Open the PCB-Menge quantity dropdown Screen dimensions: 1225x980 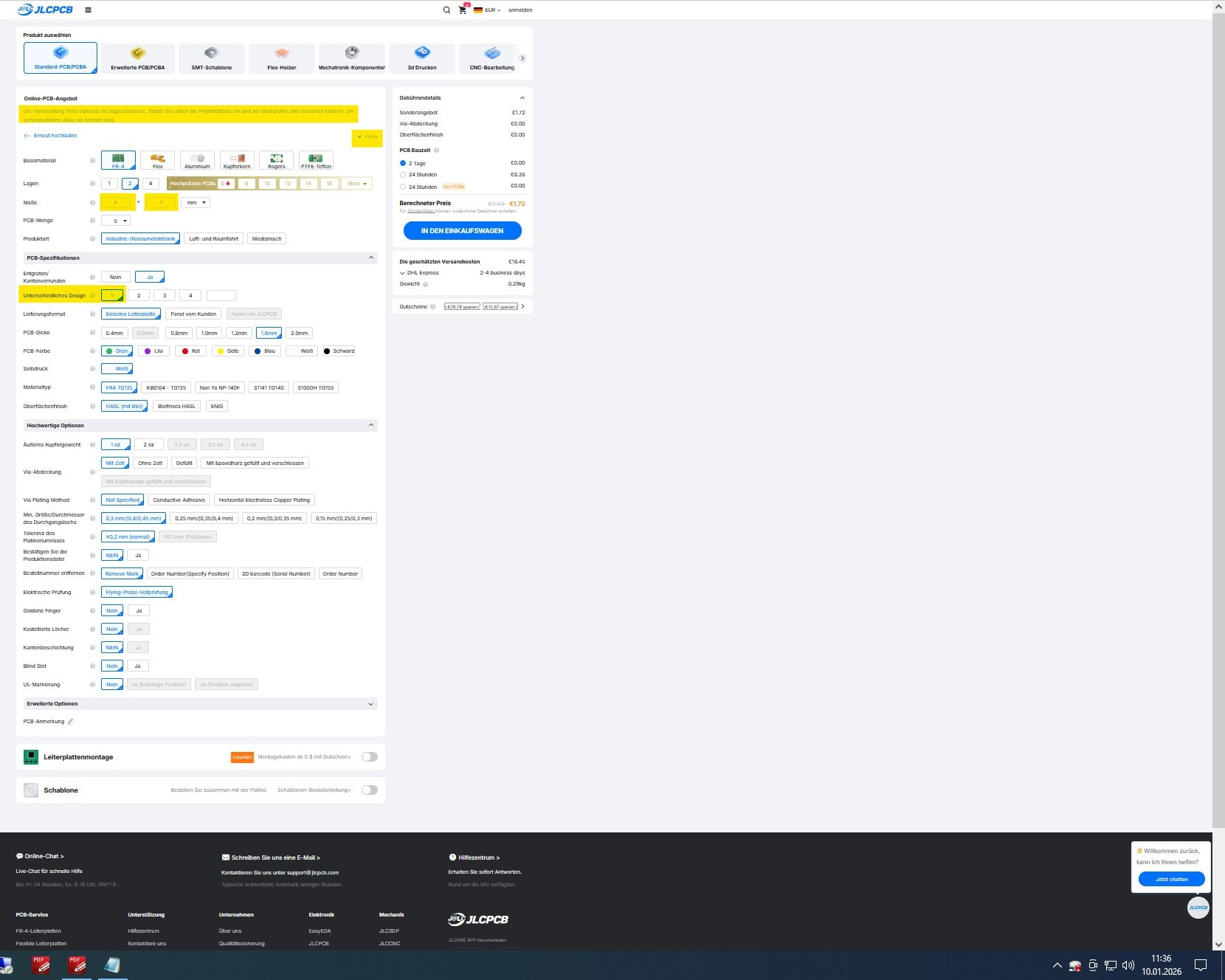[117, 221]
